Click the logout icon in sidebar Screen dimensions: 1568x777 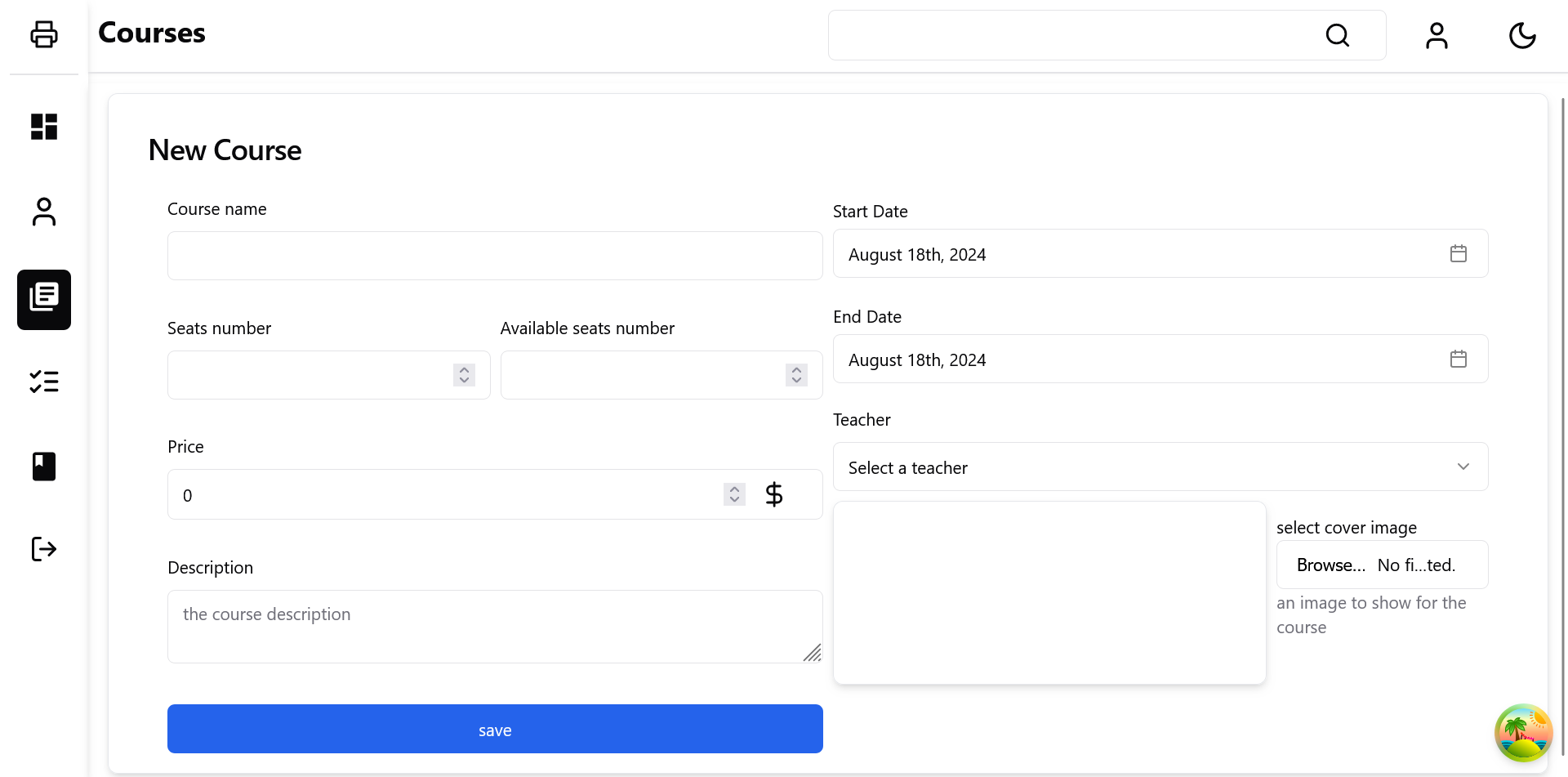tap(44, 549)
